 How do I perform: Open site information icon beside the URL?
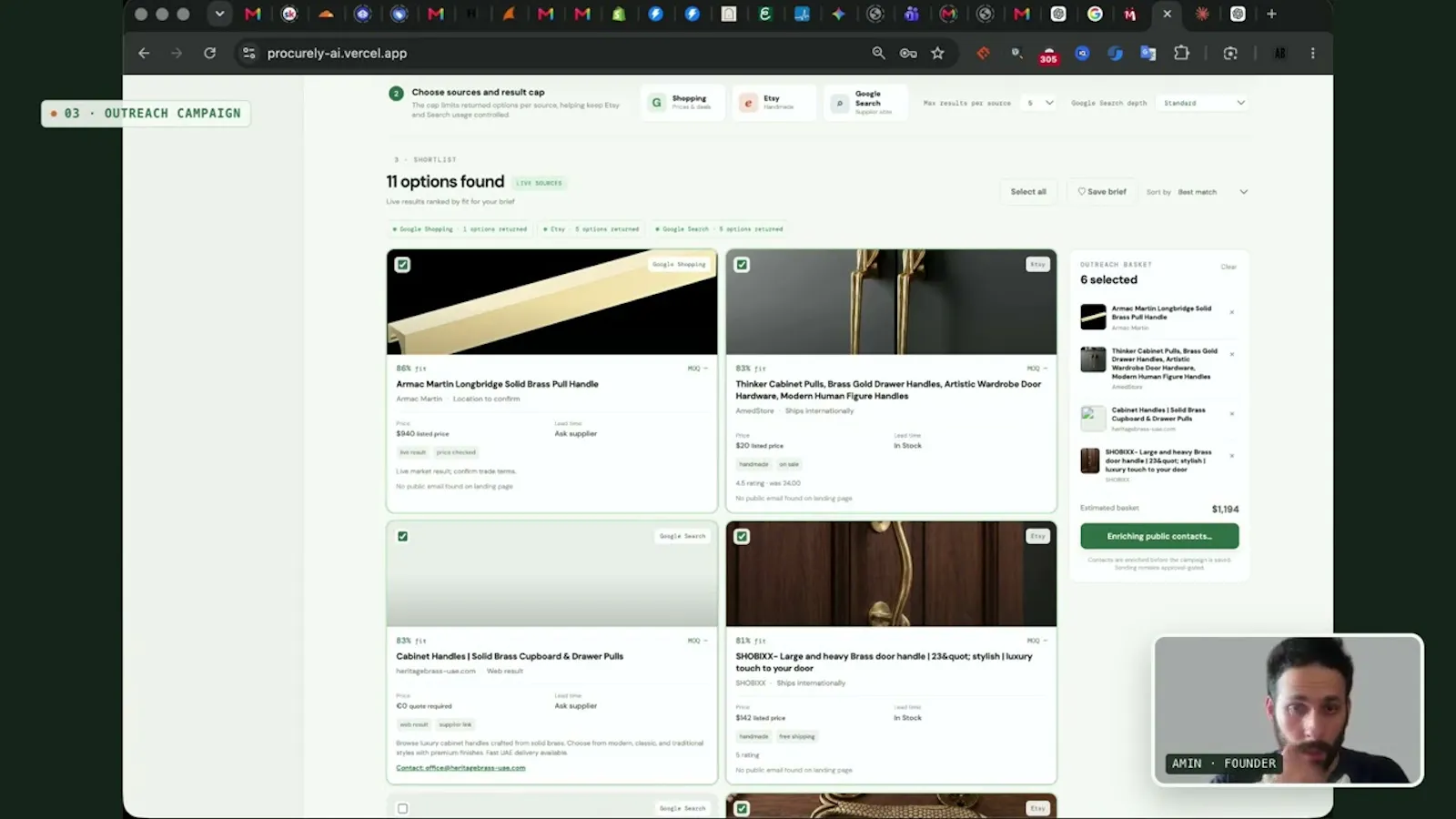(248, 53)
